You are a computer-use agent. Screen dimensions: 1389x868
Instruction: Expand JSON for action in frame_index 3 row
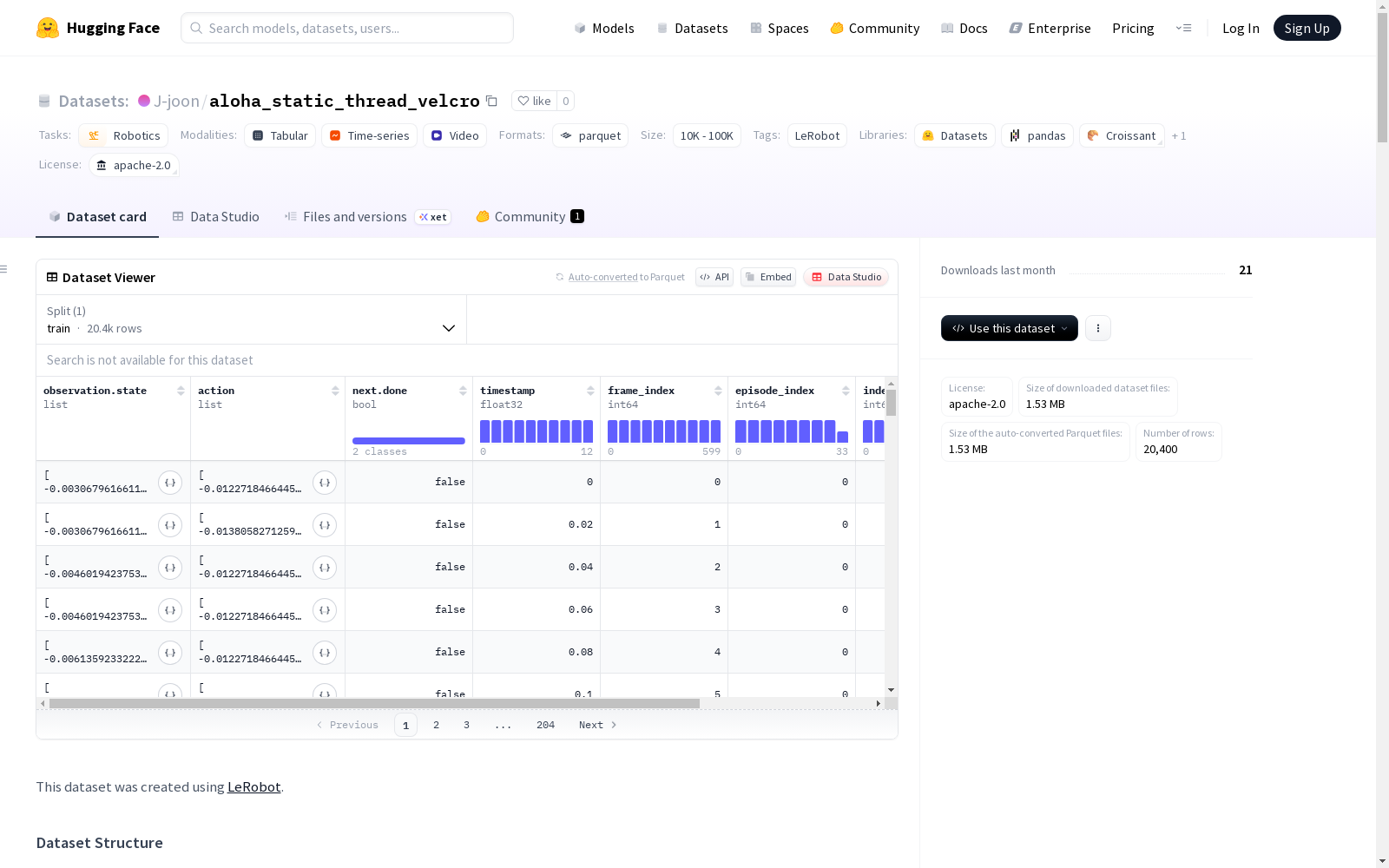[325, 610]
